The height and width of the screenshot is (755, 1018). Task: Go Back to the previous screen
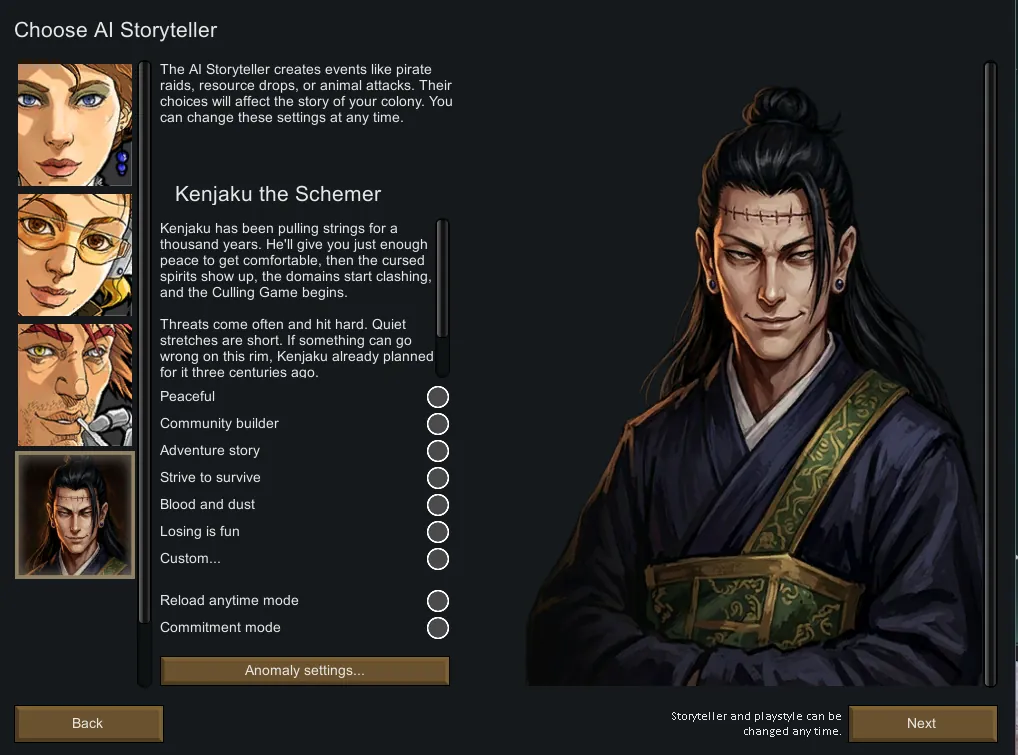88,723
